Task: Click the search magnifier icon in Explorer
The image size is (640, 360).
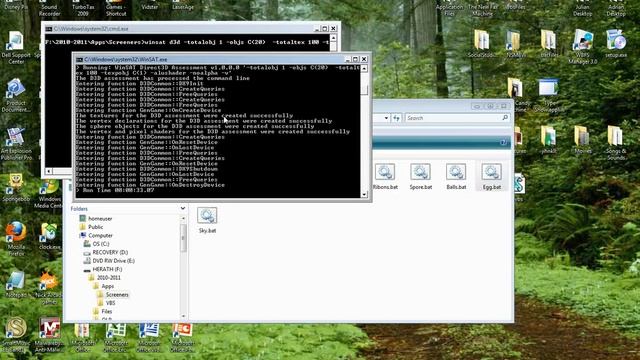Action: pyautogui.click(x=505, y=118)
